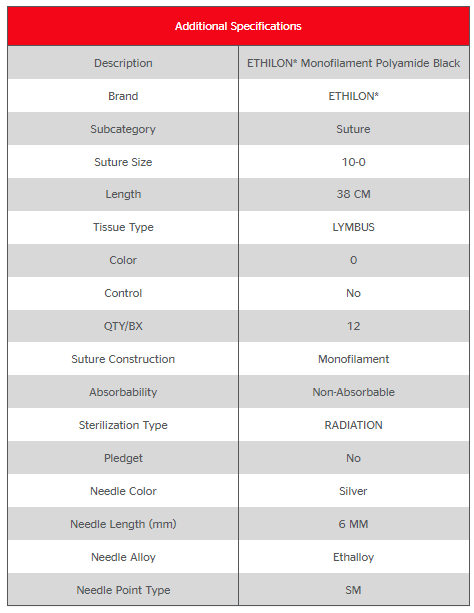Select the Brand row label
Image resolution: width=474 pixels, height=613 pixels.
(123, 96)
